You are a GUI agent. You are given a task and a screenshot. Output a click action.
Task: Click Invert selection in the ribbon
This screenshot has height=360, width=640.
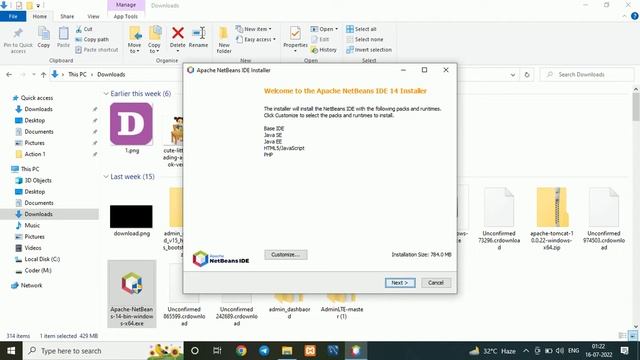click(x=369, y=49)
